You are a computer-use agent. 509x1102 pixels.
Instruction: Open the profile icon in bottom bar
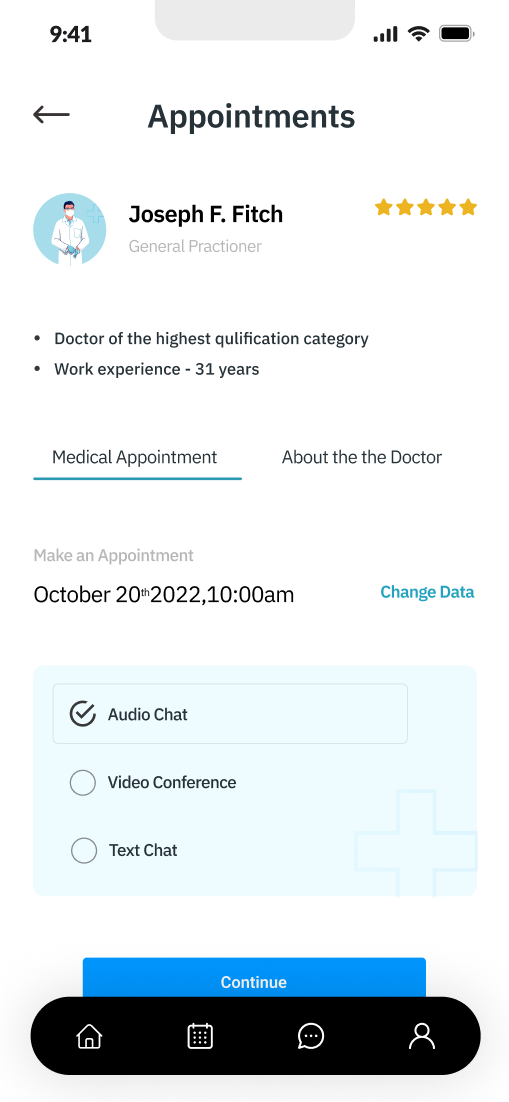point(422,1036)
